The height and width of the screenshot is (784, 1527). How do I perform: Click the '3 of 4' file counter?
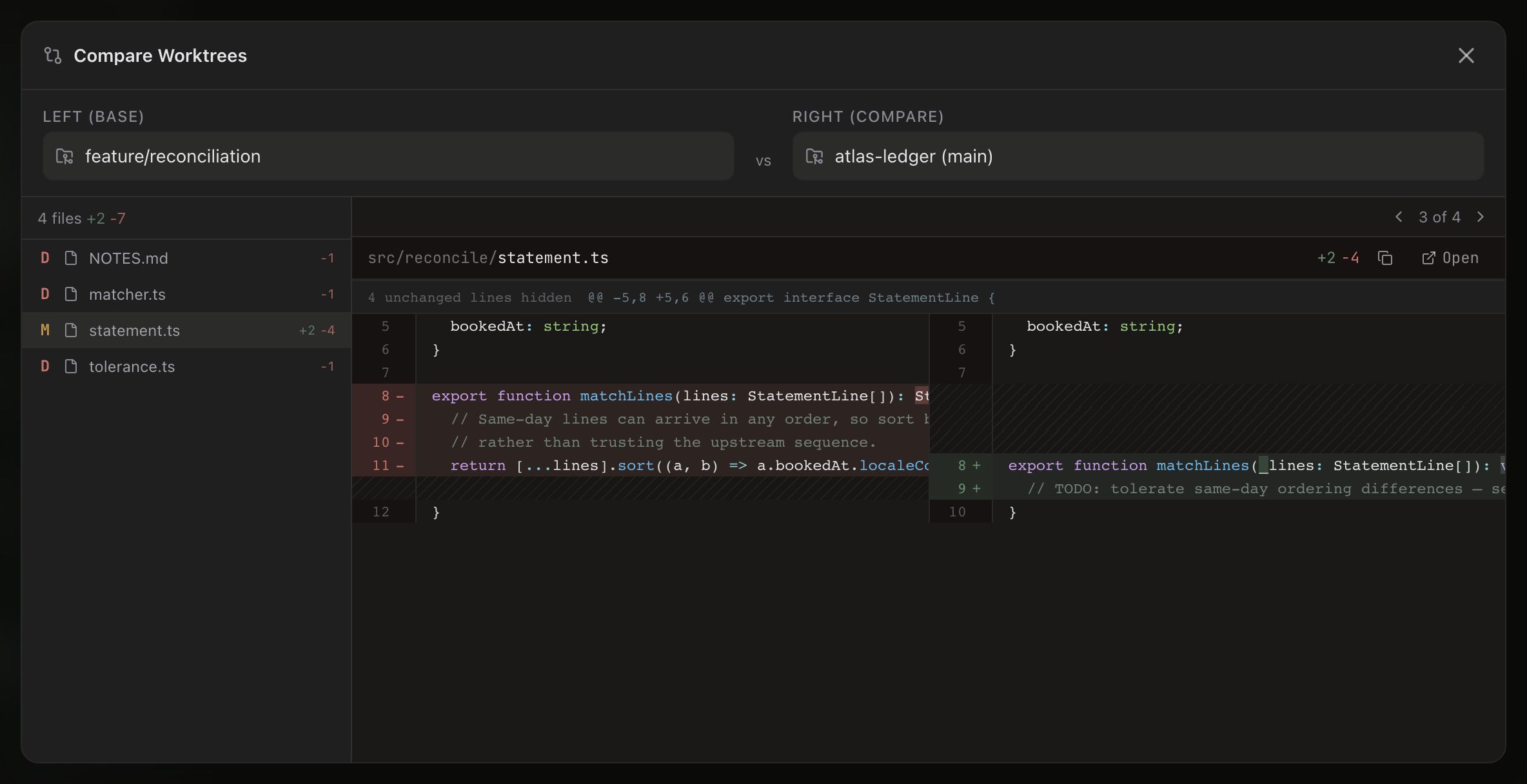click(1439, 217)
